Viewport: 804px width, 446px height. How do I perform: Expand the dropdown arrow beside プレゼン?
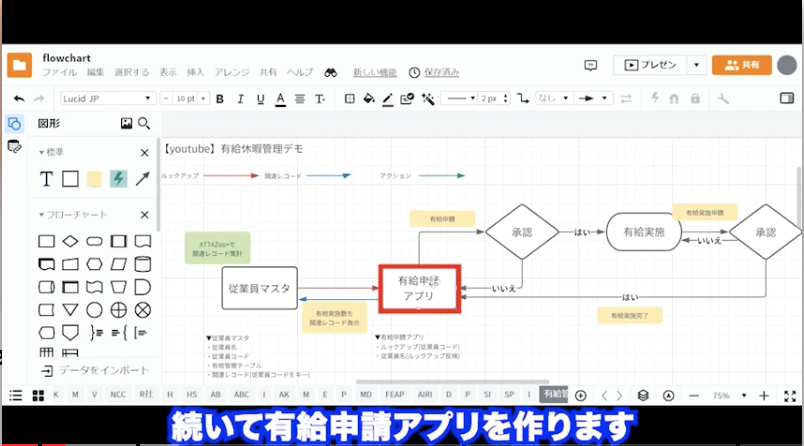point(697,64)
